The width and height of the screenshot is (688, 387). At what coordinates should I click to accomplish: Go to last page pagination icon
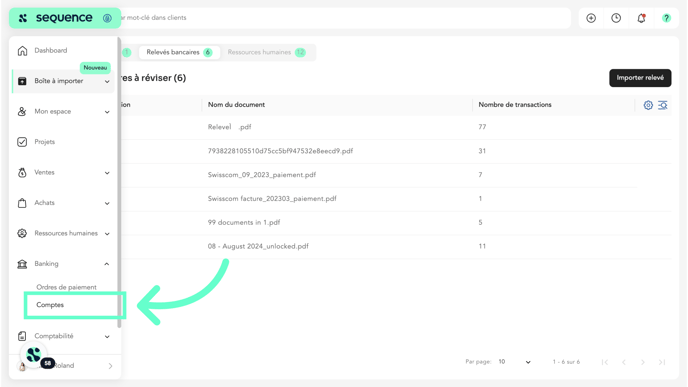click(662, 362)
